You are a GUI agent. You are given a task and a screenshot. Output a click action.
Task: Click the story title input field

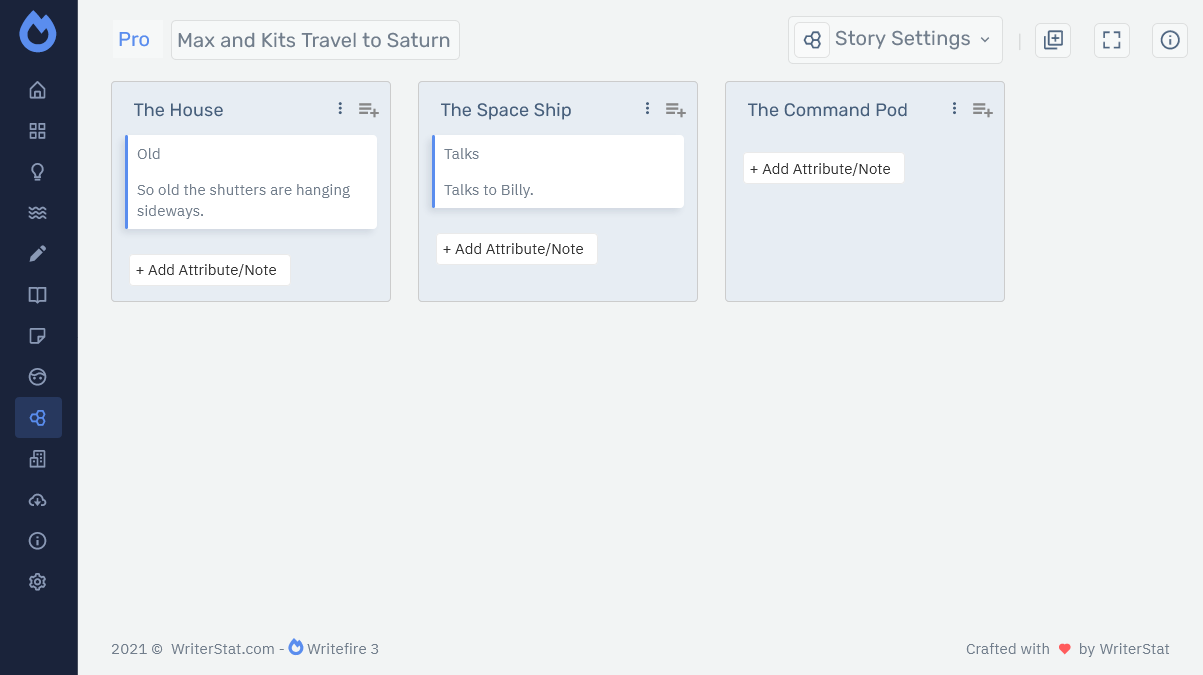point(314,40)
